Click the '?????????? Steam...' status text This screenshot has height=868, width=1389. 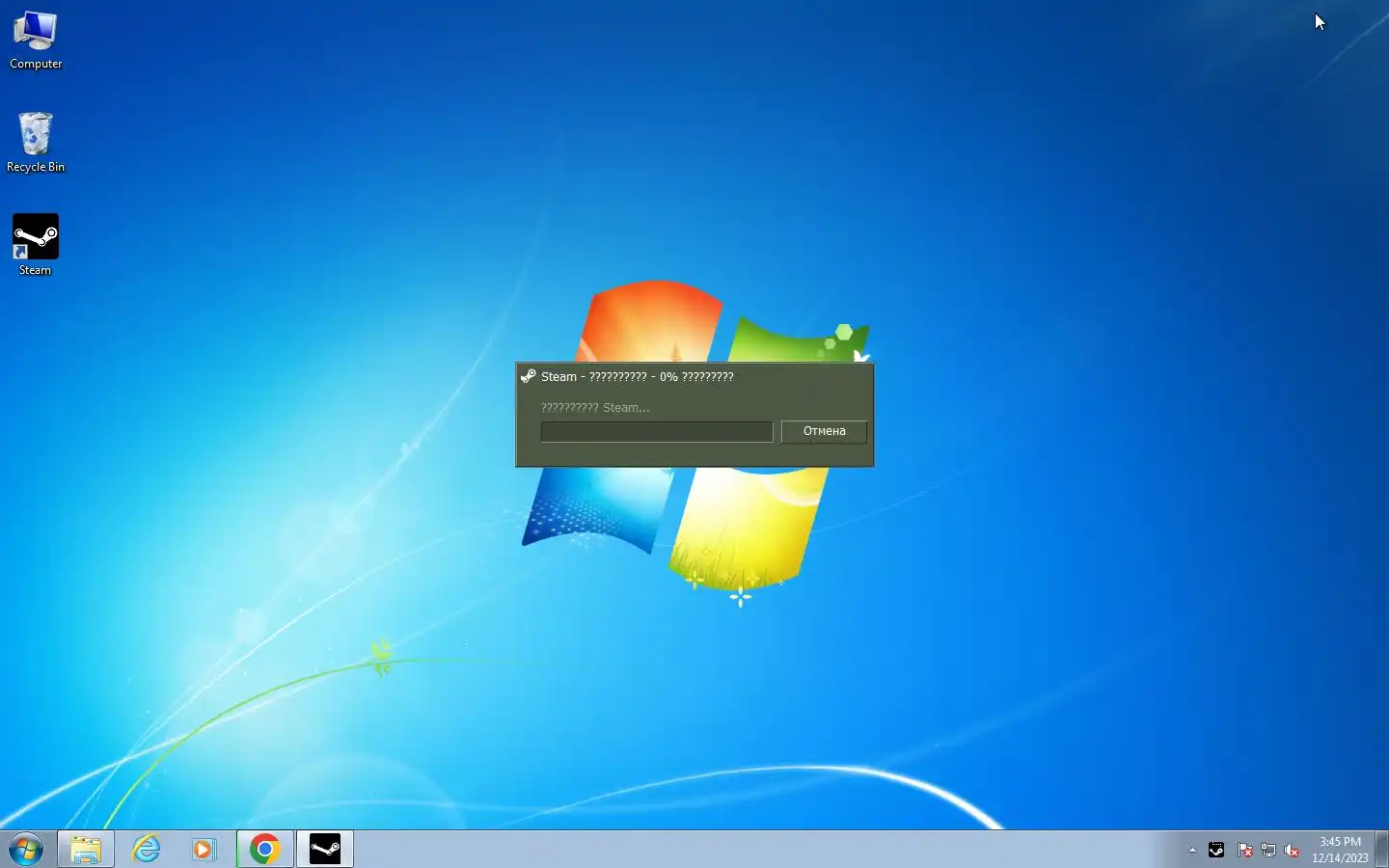(x=595, y=408)
